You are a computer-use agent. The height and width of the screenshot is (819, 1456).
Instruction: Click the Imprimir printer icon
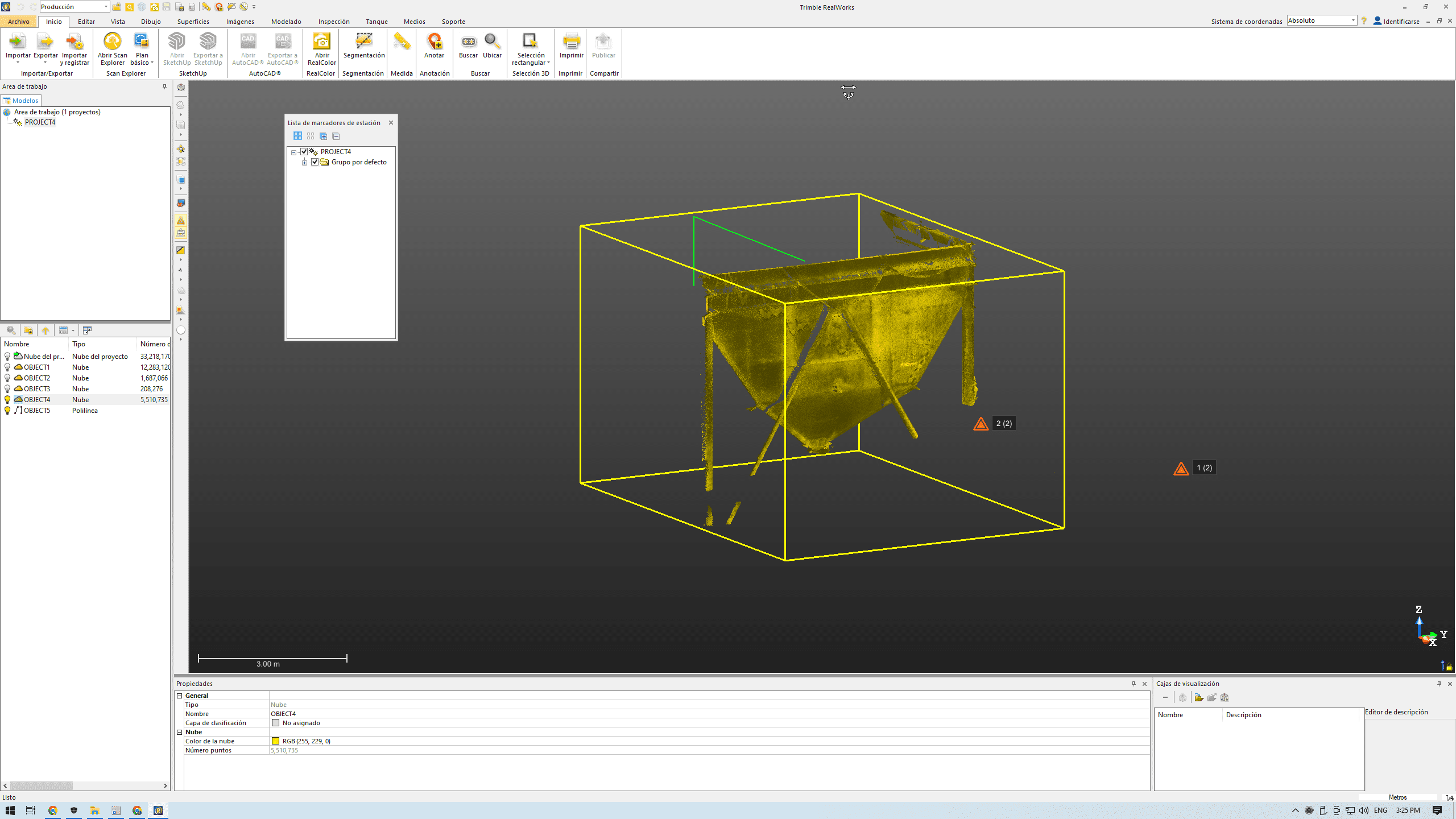[x=571, y=42]
